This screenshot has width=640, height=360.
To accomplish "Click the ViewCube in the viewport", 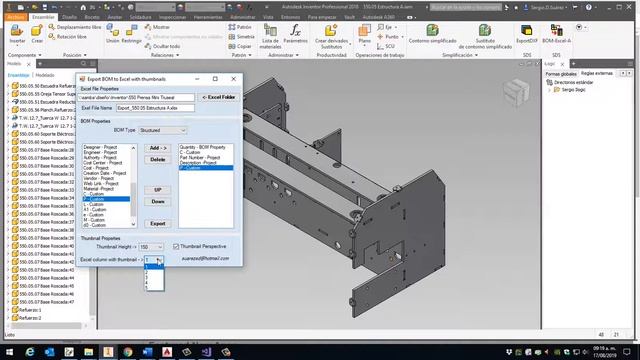I will click(x=516, y=92).
